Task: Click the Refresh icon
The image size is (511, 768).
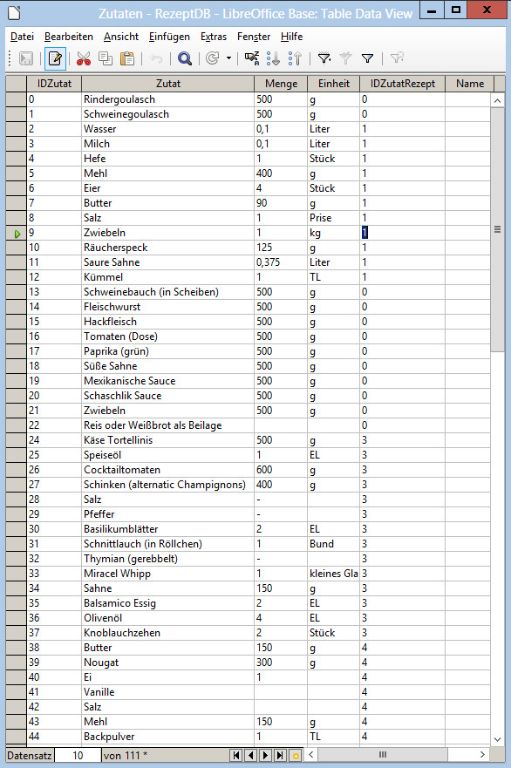Action: click(213, 59)
